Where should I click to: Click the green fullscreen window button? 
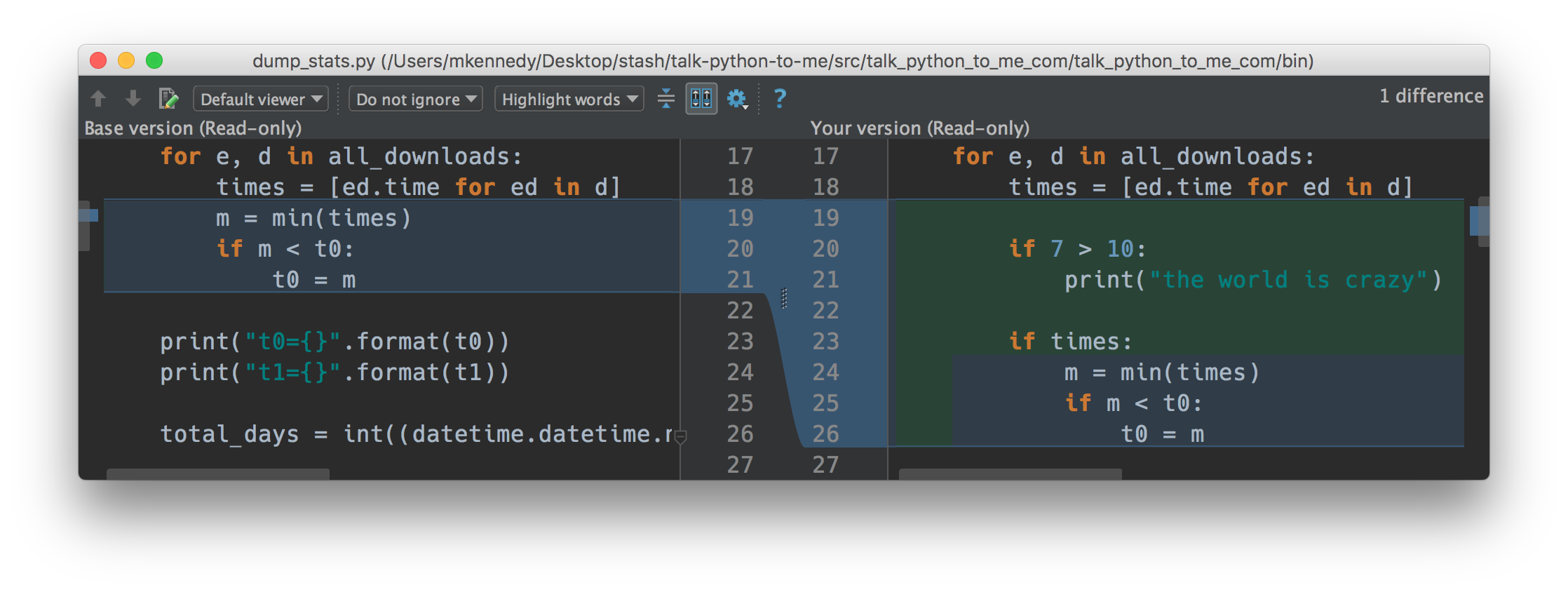tap(154, 61)
